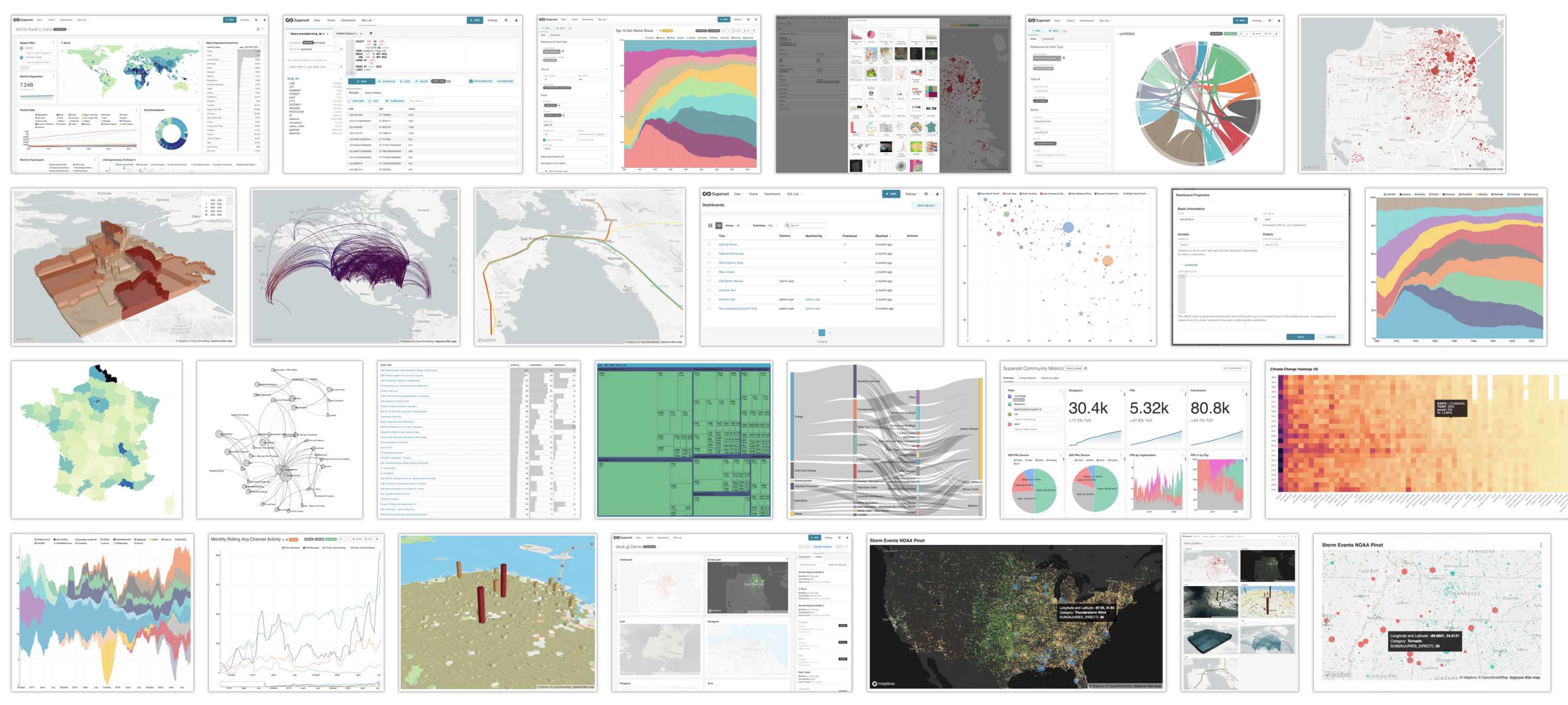1568x705 pixels.
Task: Uncheck the checked box in Girl Name Query panel
Action: 544,140
